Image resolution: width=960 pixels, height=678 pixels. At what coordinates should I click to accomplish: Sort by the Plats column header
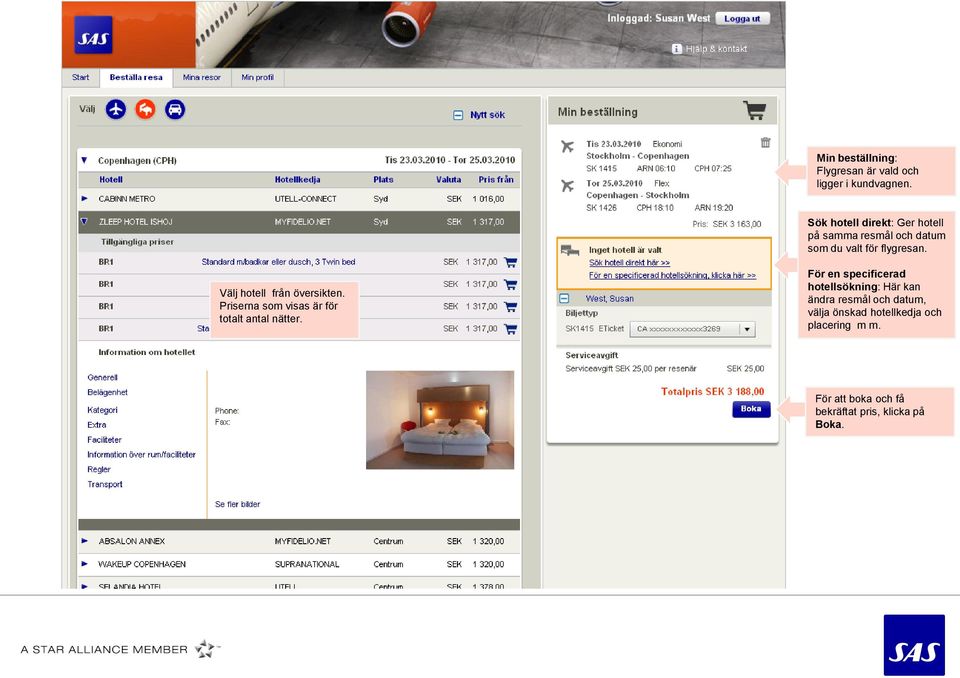coord(383,179)
